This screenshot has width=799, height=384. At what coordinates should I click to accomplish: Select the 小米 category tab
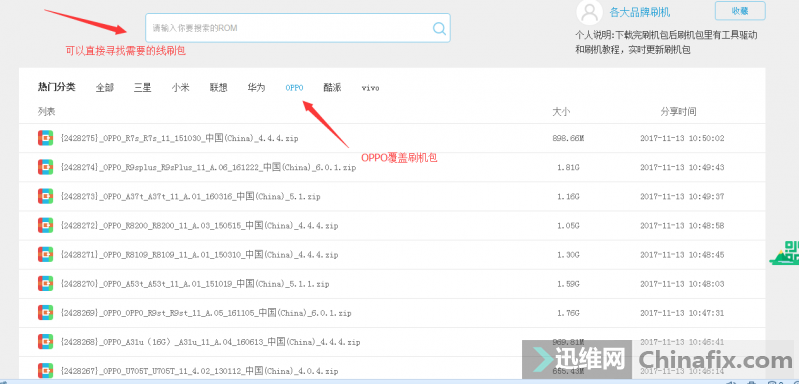pos(180,88)
